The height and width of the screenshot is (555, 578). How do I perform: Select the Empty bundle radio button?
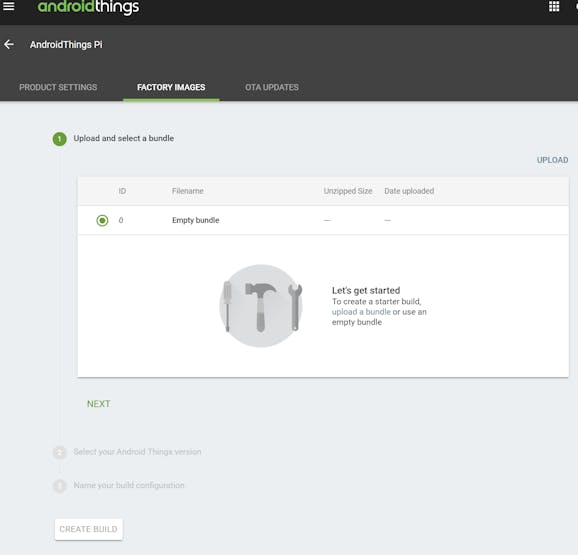tap(102, 220)
